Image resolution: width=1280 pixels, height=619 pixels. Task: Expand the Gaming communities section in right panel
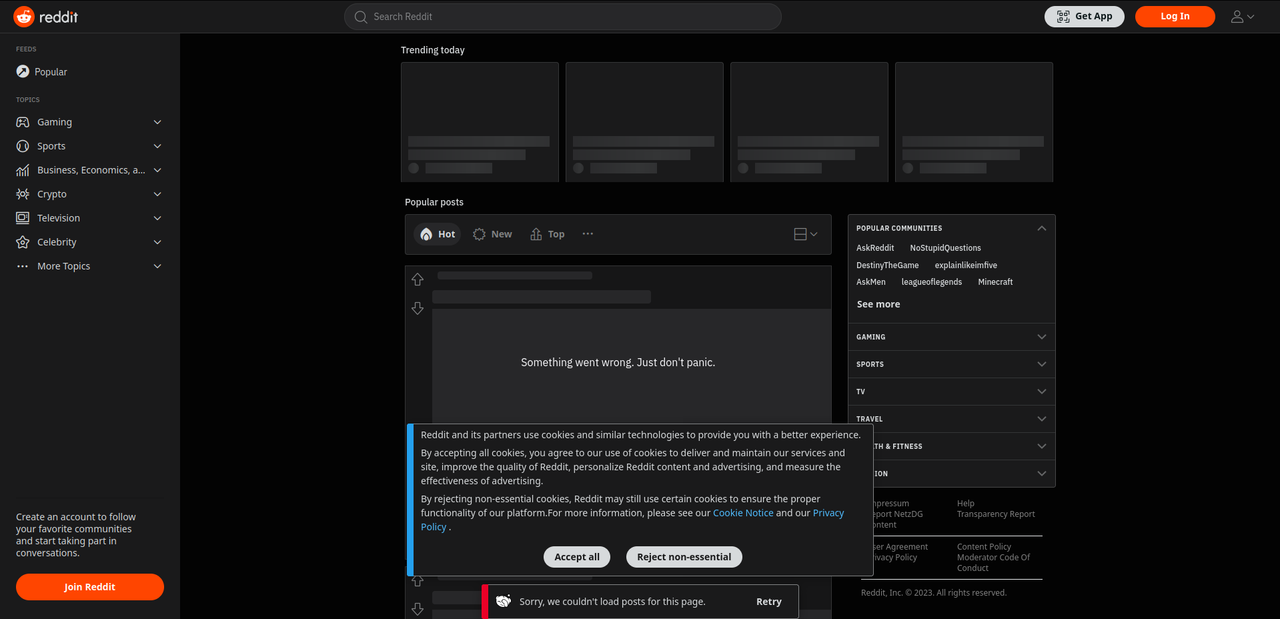coord(951,337)
